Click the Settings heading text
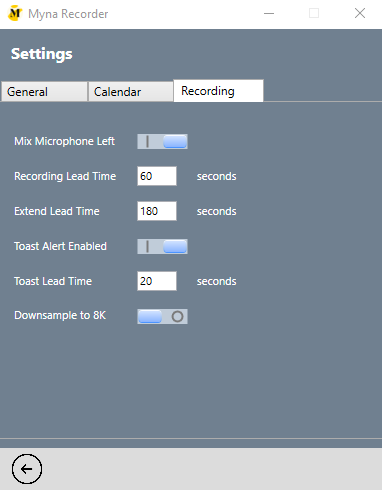382x490 pixels. click(42, 54)
